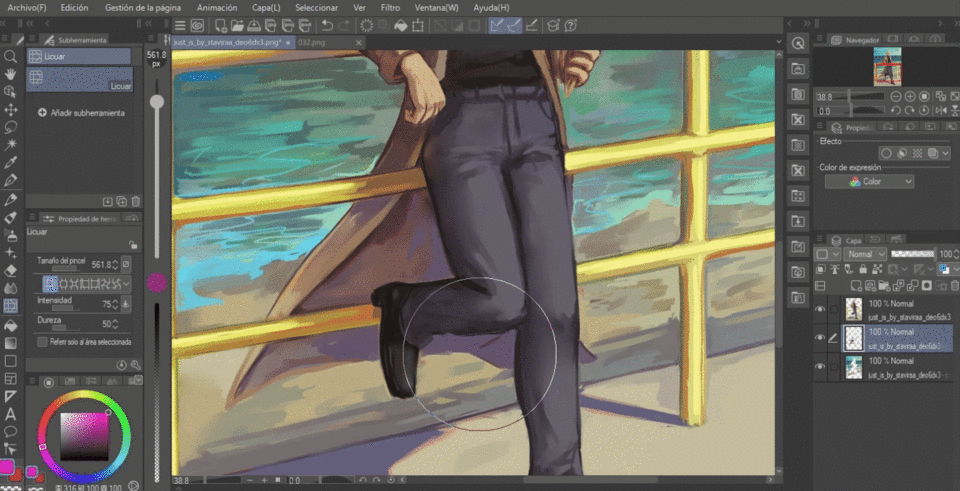Delete subtool with trash icon
The width and height of the screenshot is (960, 491).
coord(136,201)
